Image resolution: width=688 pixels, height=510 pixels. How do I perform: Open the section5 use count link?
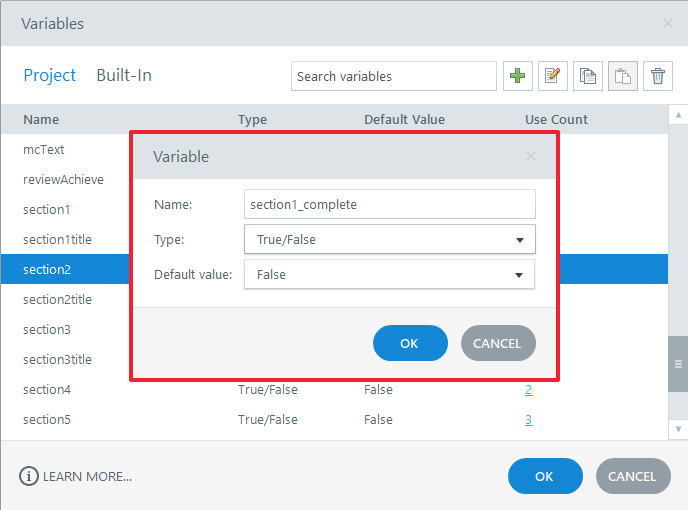pos(529,420)
